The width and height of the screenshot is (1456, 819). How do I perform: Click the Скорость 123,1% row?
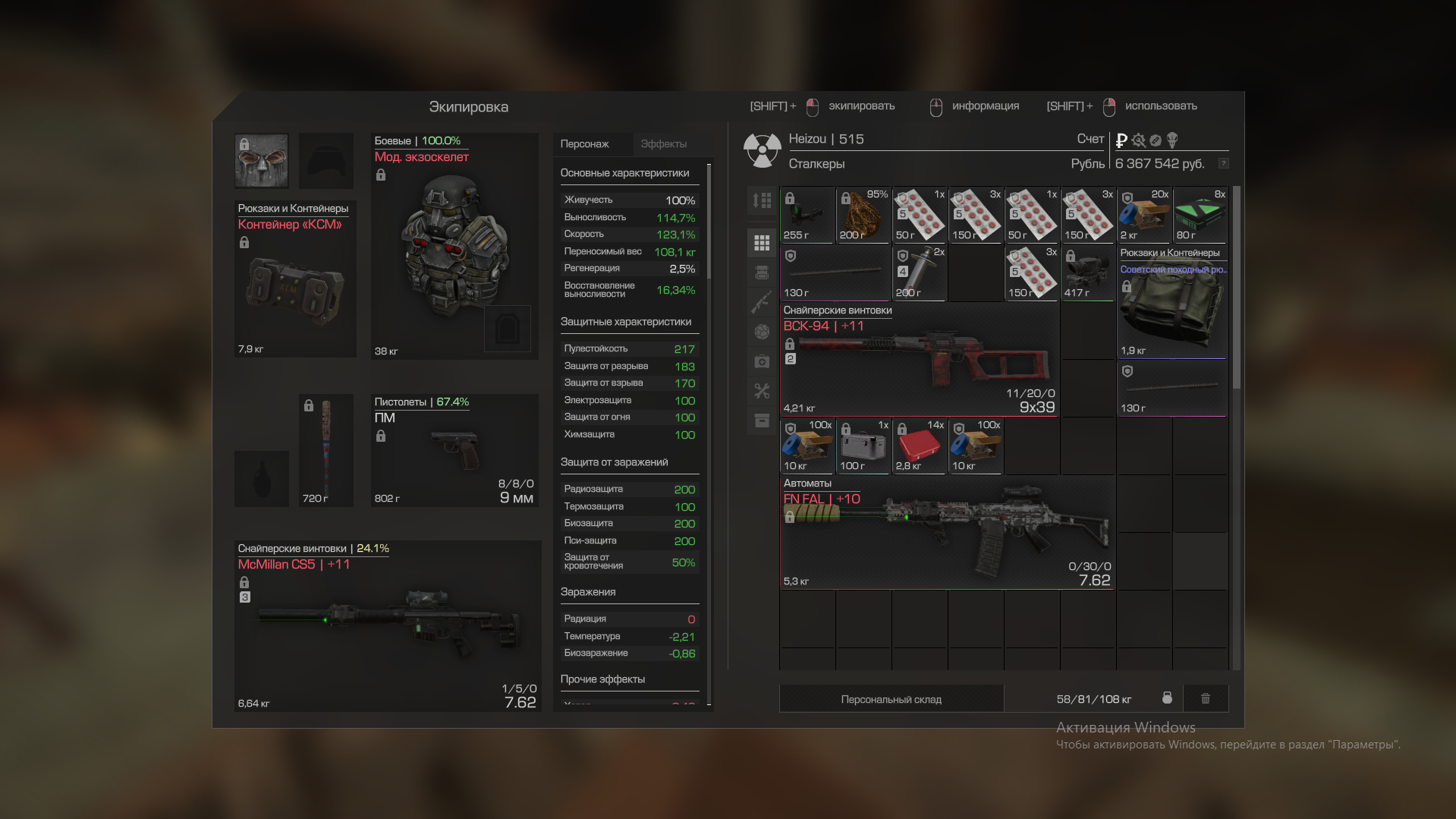(629, 234)
